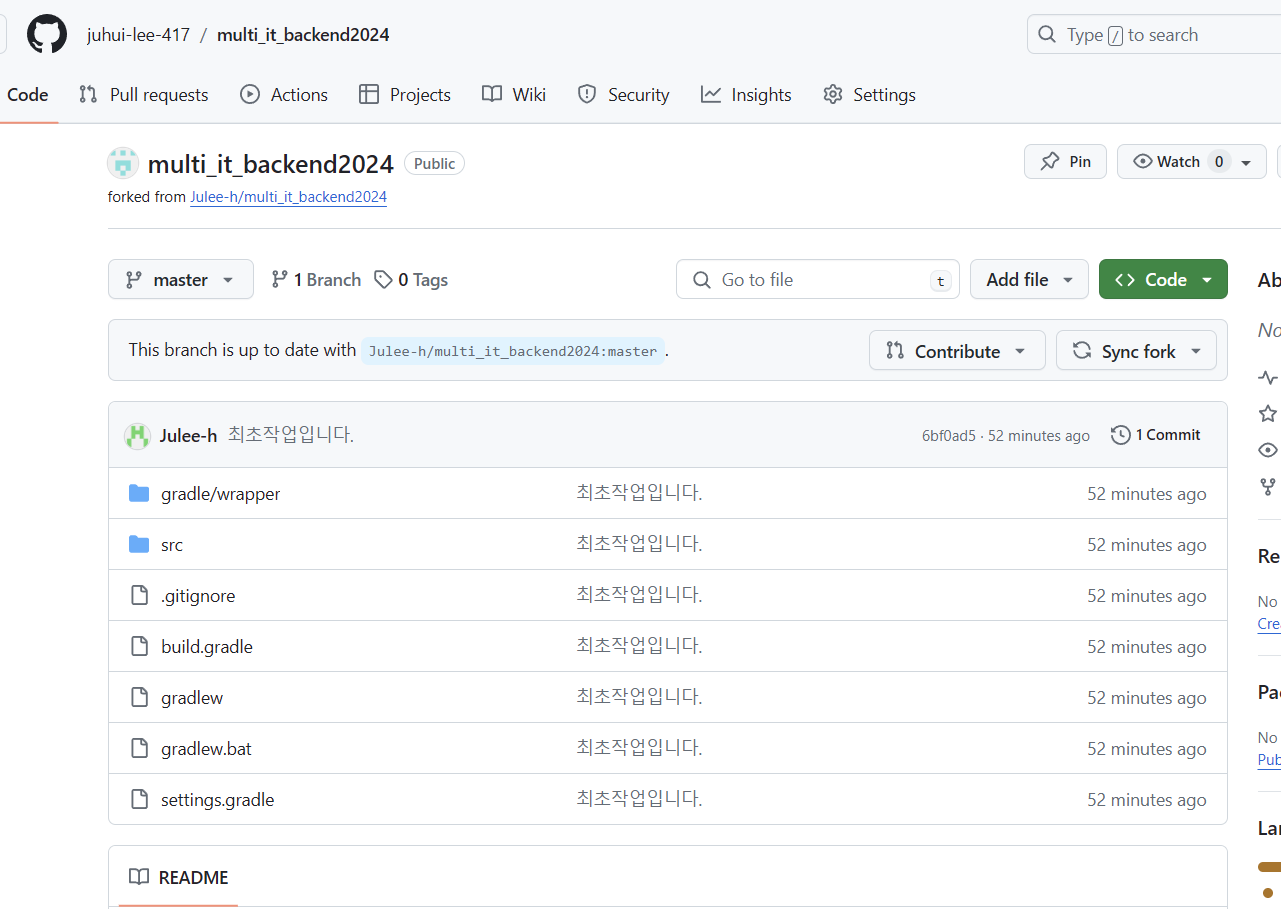Open the Settings tab
This screenshot has height=909, width=1281.
[869, 95]
